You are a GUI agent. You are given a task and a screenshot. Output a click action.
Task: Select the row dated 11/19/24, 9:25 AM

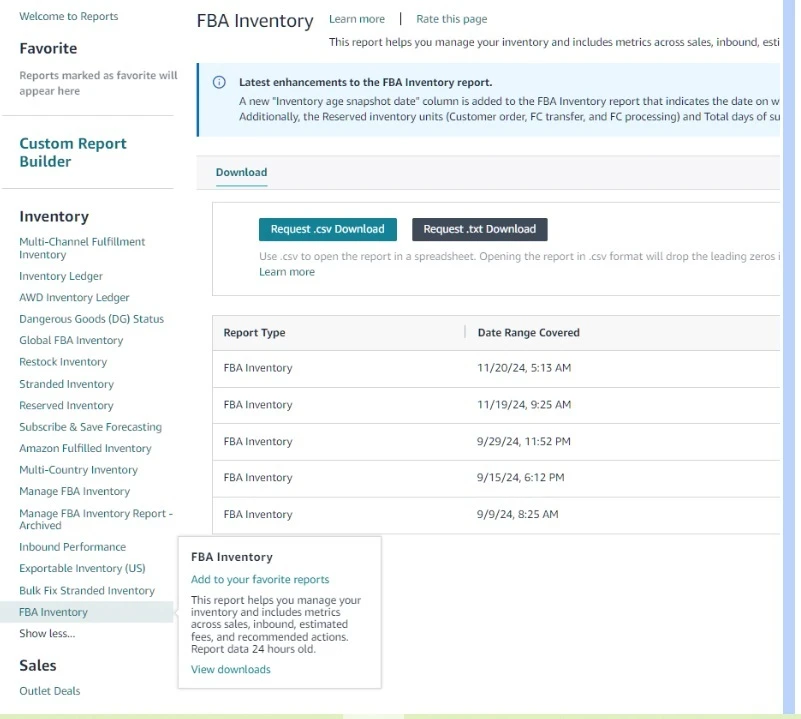click(496, 405)
